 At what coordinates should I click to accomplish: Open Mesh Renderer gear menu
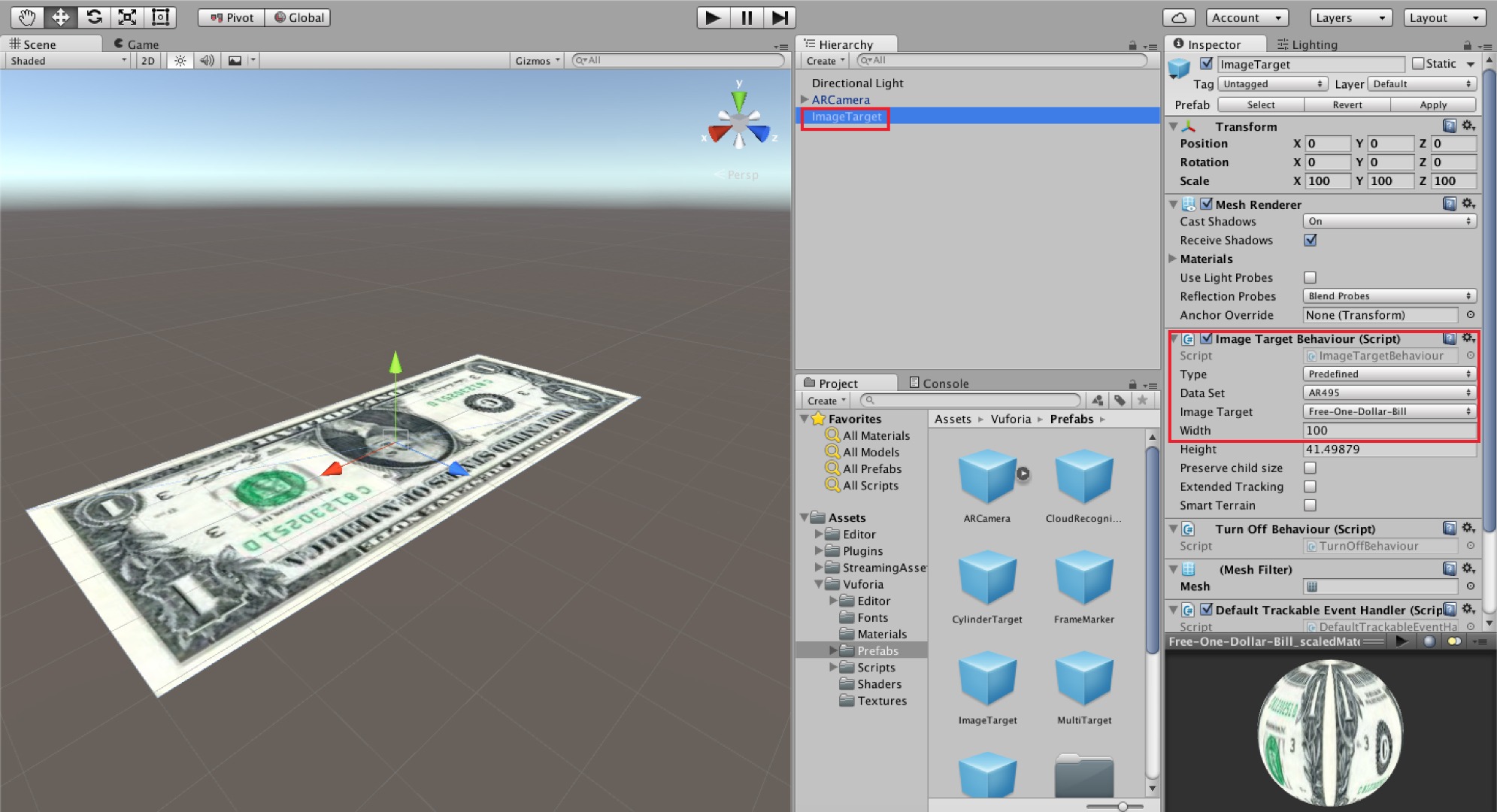(x=1468, y=204)
